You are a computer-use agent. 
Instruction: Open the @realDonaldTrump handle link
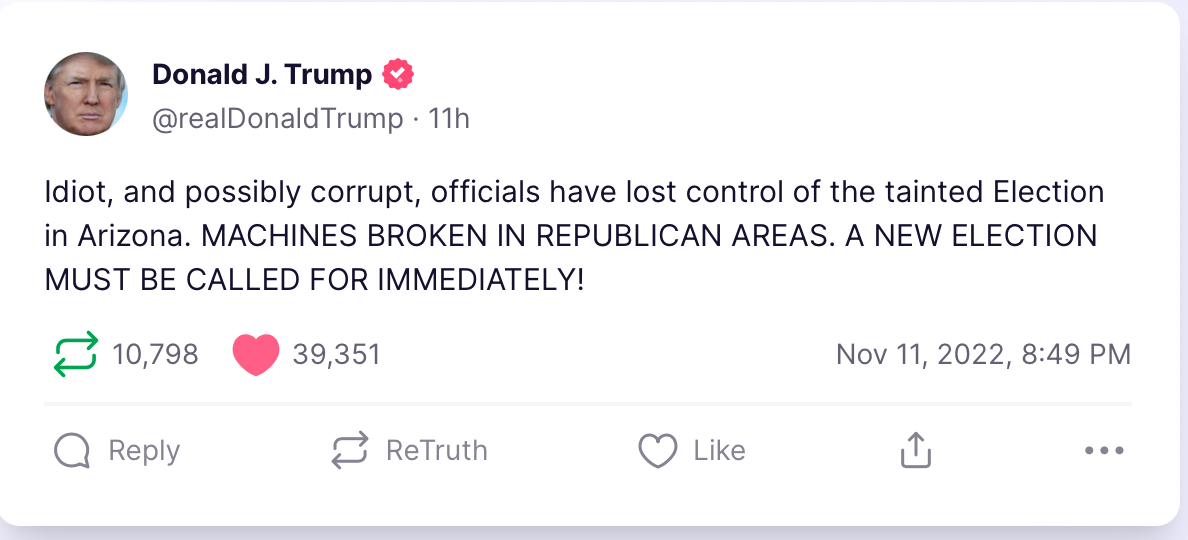277,119
